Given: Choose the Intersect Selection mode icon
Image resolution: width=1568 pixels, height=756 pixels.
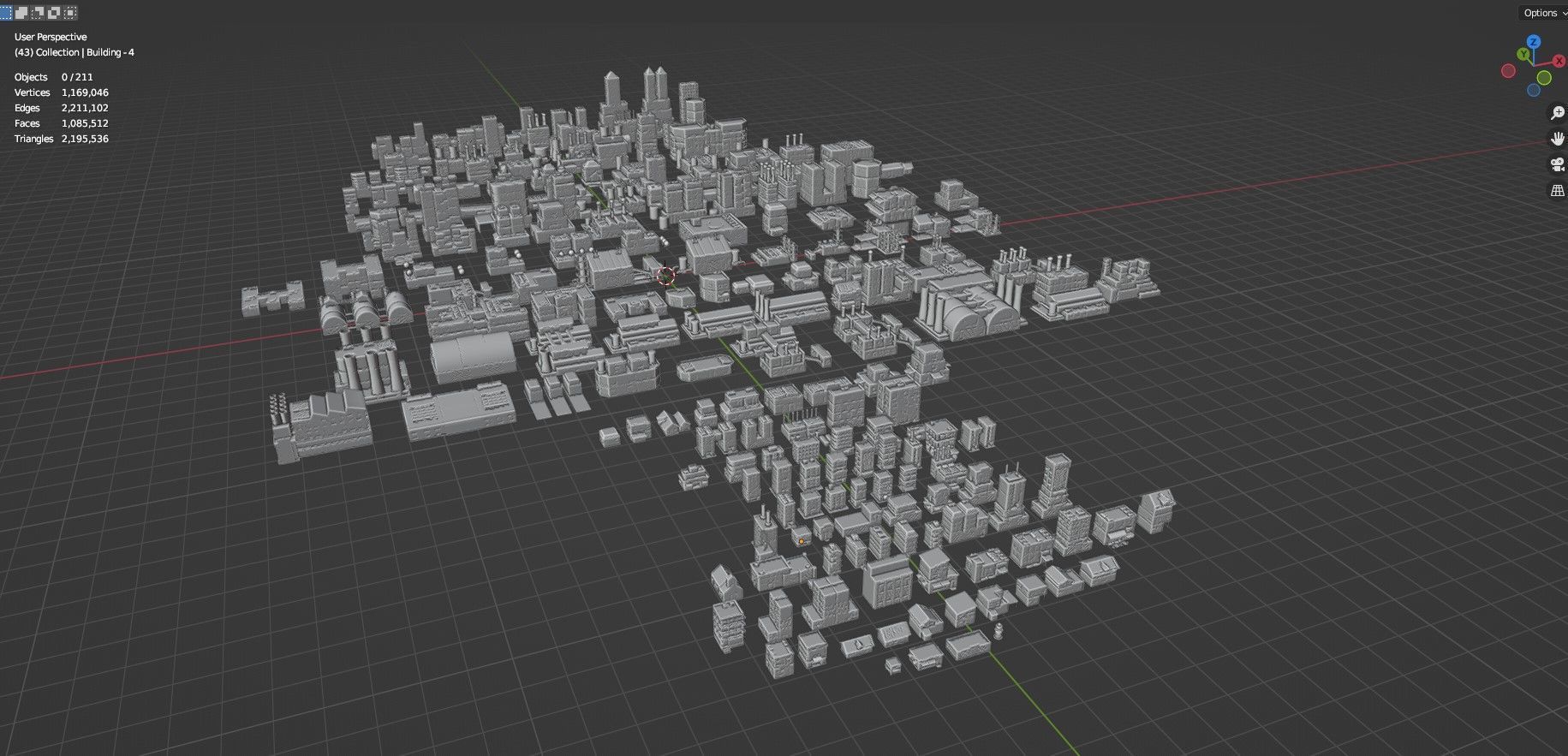Looking at the screenshot, I should [71, 12].
